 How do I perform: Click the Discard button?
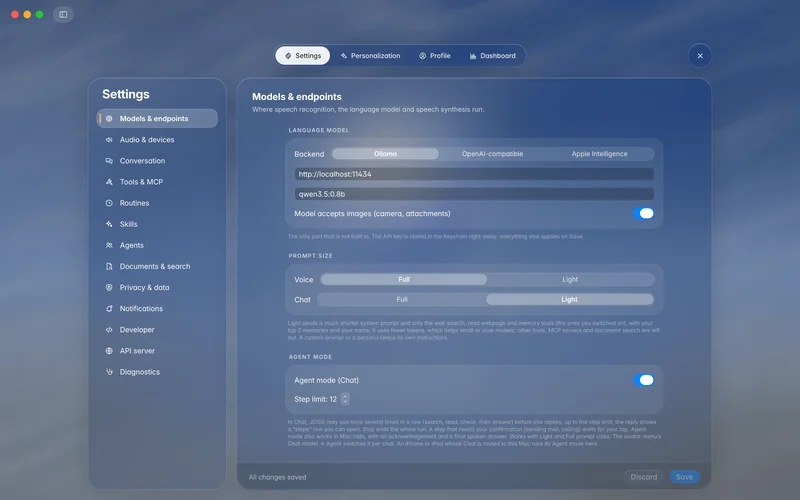coord(643,477)
